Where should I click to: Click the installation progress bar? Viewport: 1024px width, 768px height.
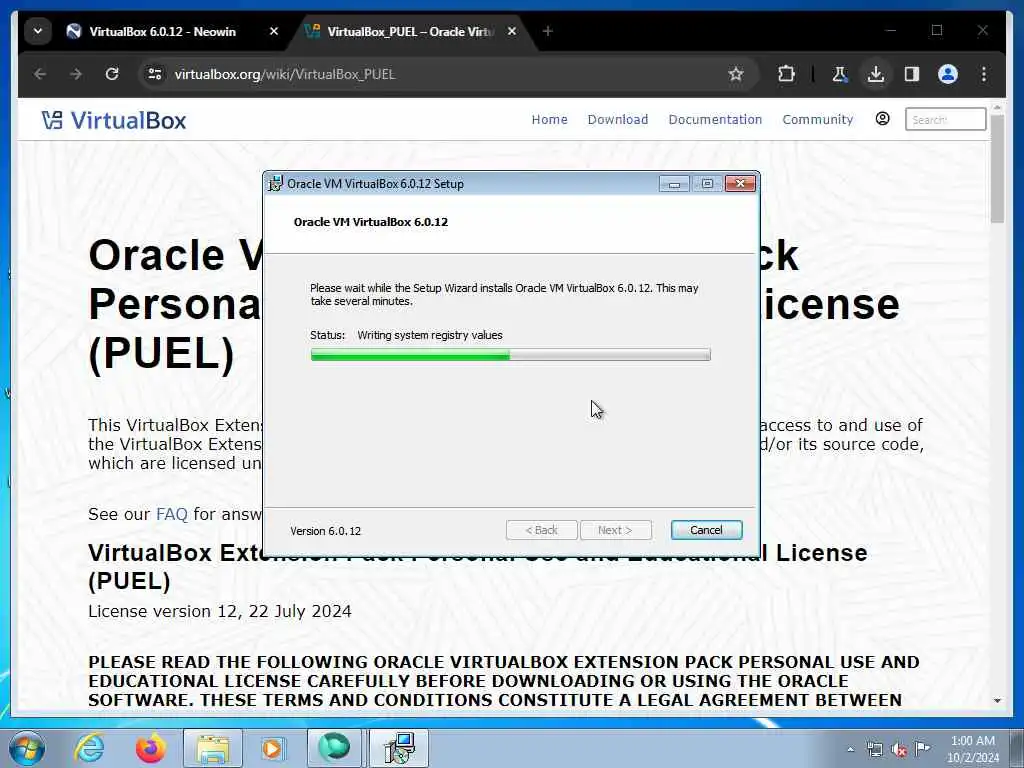(x=511, y=355)
